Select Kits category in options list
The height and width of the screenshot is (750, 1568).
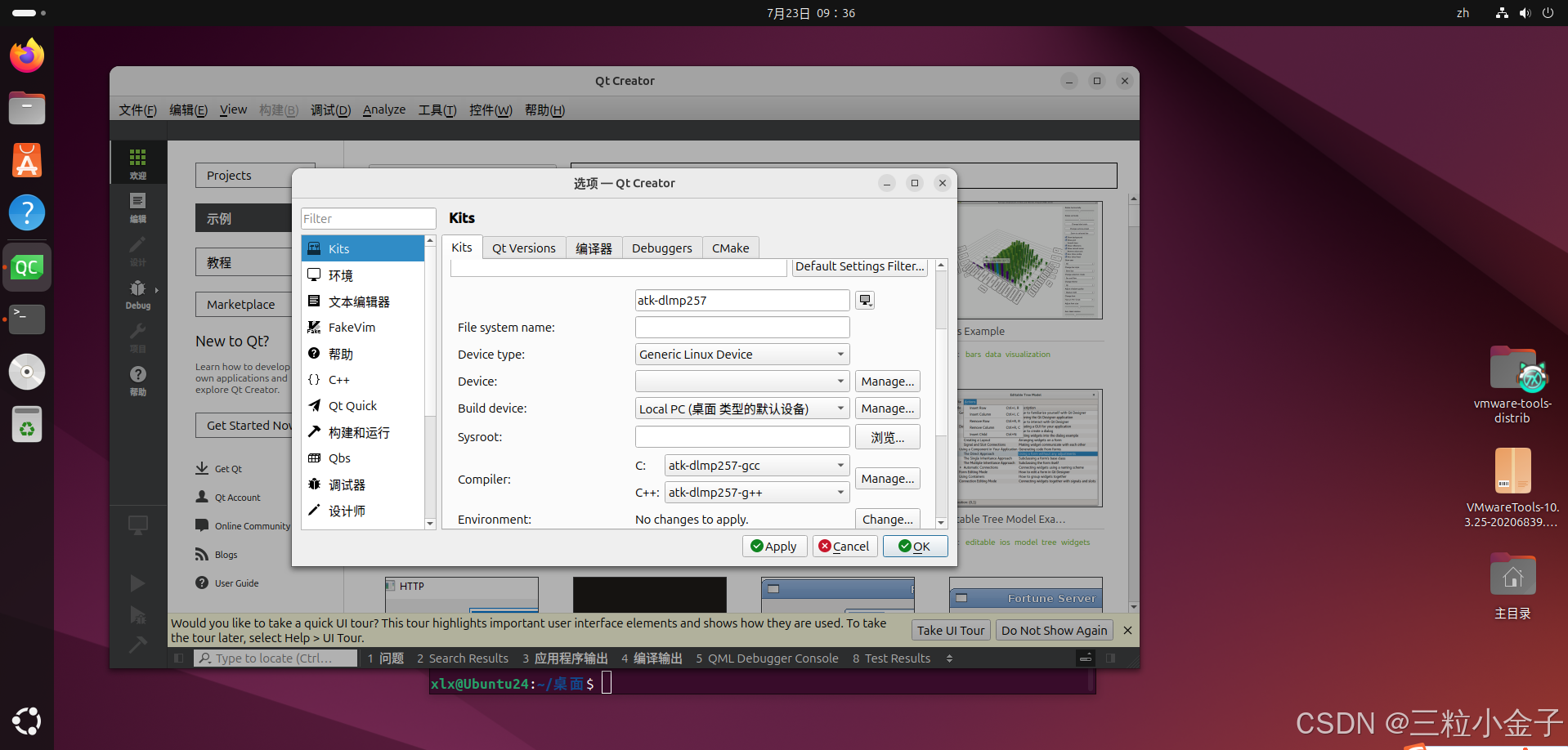pyautogui.click(x=363, y=248)
